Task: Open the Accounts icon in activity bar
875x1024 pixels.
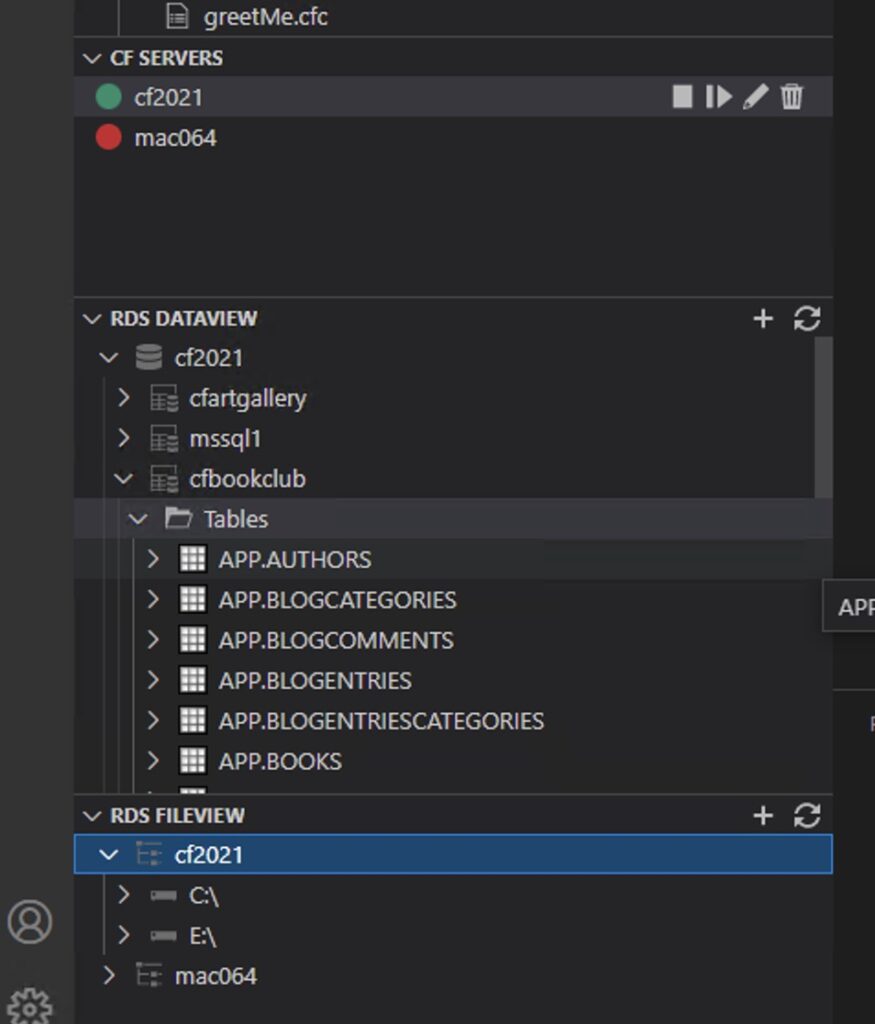Action: pyautogui.click(x=30, y=921)
